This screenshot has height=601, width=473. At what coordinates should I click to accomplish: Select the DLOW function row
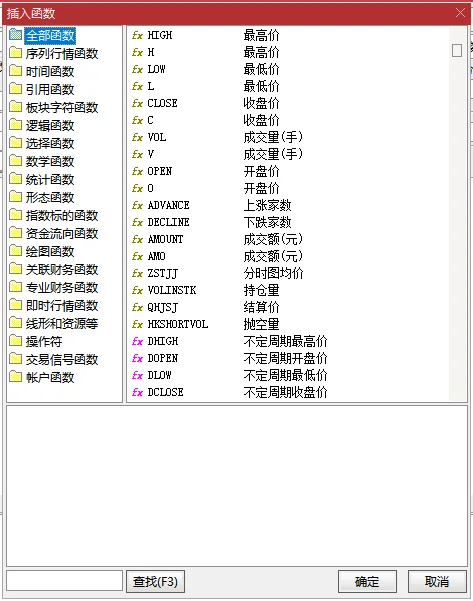coord(289,375)
